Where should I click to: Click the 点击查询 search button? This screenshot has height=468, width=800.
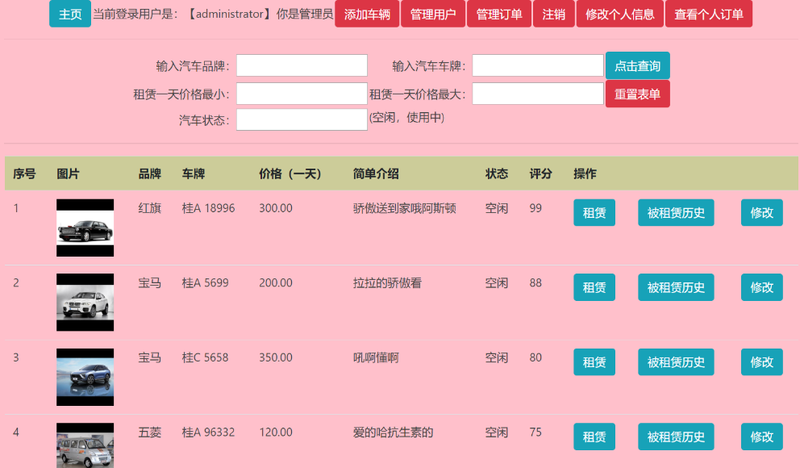click(x=637, y=65)
